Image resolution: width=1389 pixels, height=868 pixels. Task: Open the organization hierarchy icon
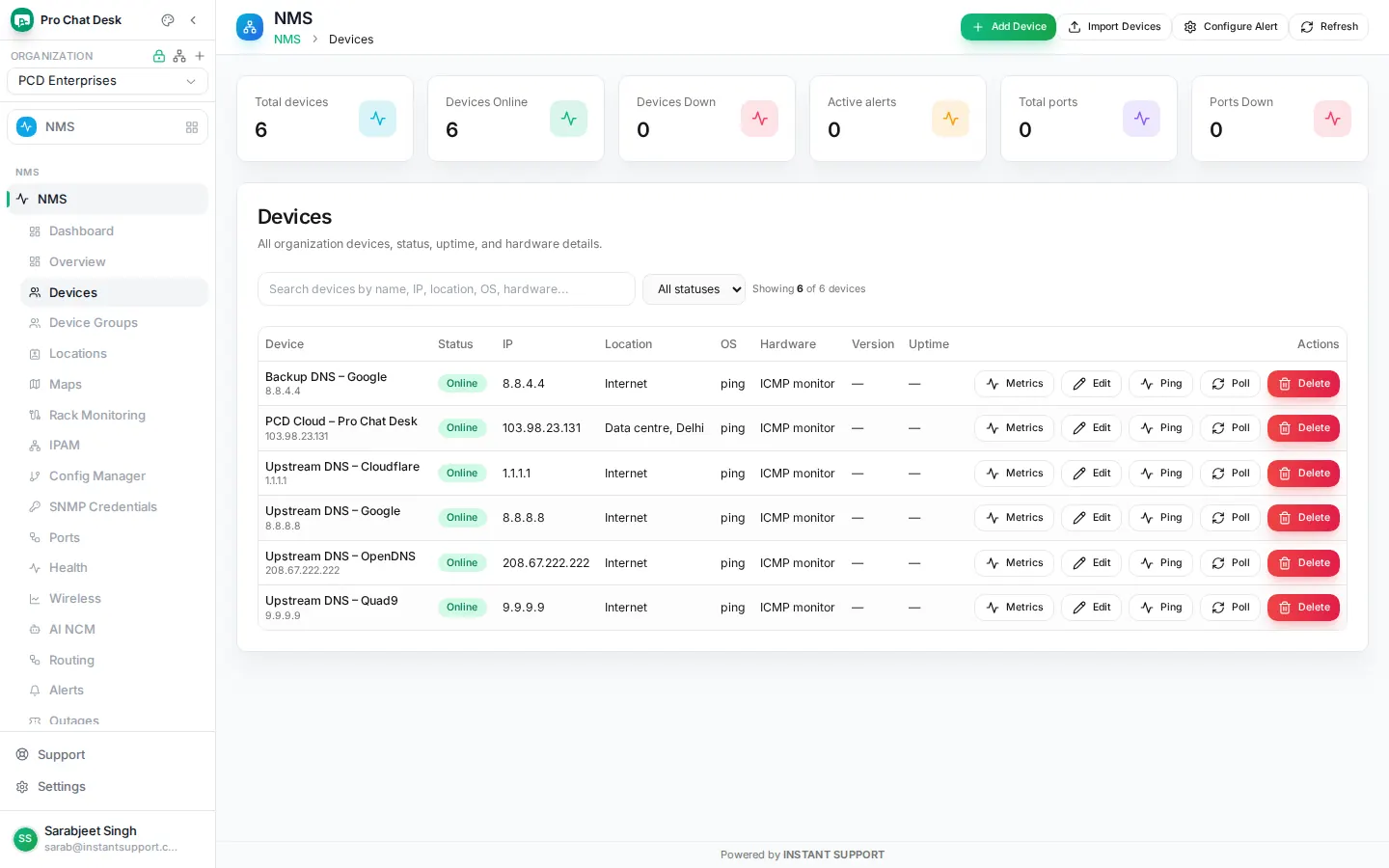tap(179, 56)
